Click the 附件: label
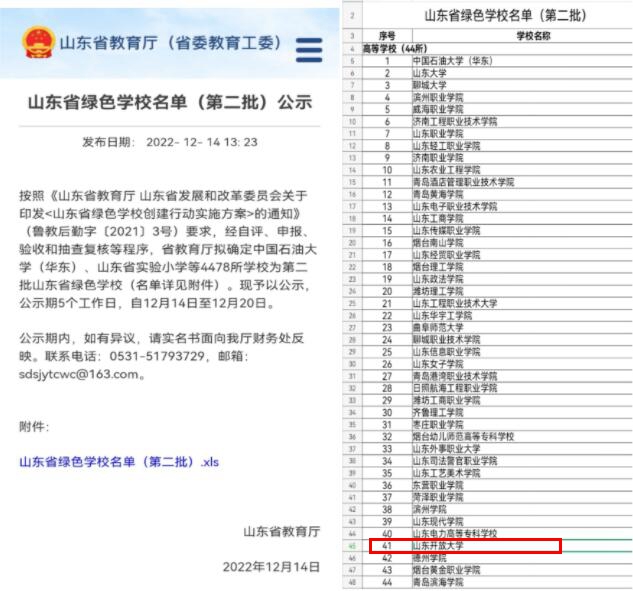Image resolution: width=633 pixels, height=591 pixels. point(34,426)
